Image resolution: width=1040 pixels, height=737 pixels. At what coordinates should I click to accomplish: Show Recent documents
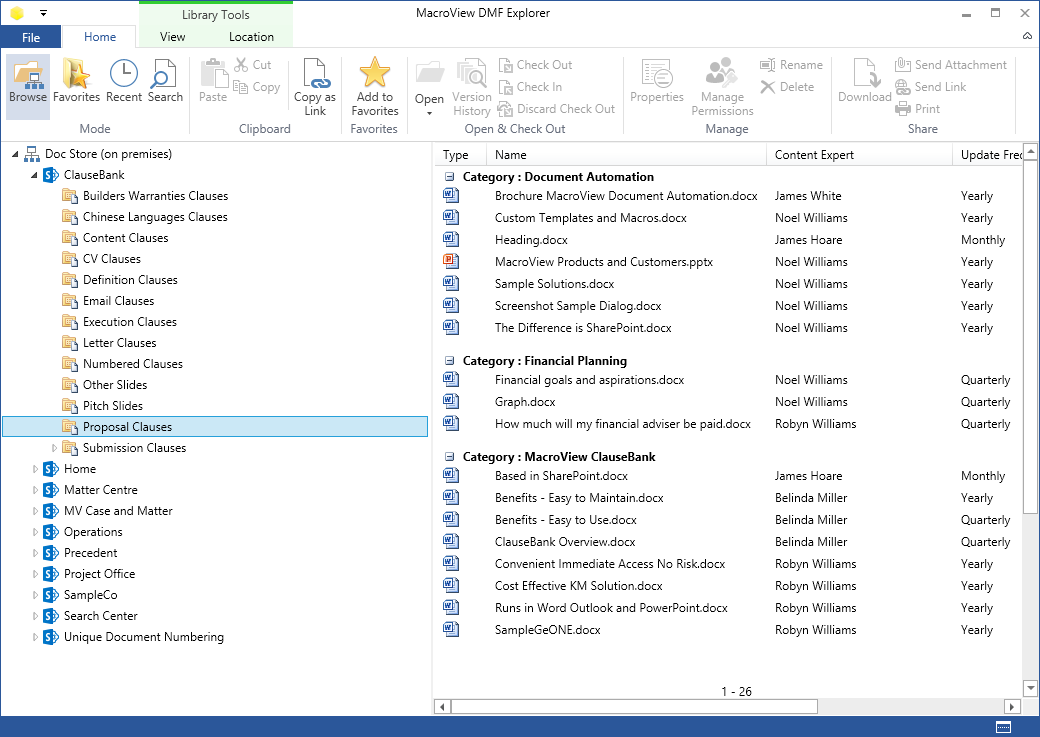[x=123, y=81]
